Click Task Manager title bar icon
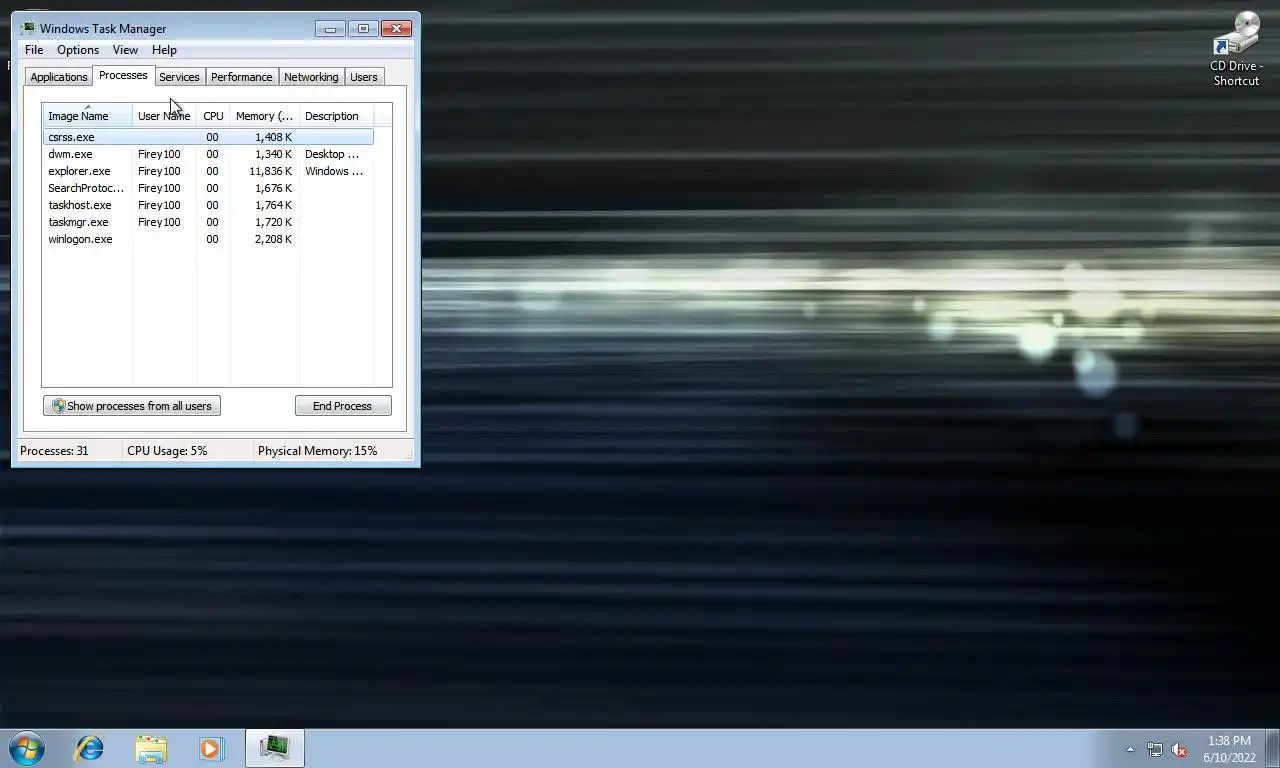Screen dimensions: 1280x768 click(x=27, y=28)
